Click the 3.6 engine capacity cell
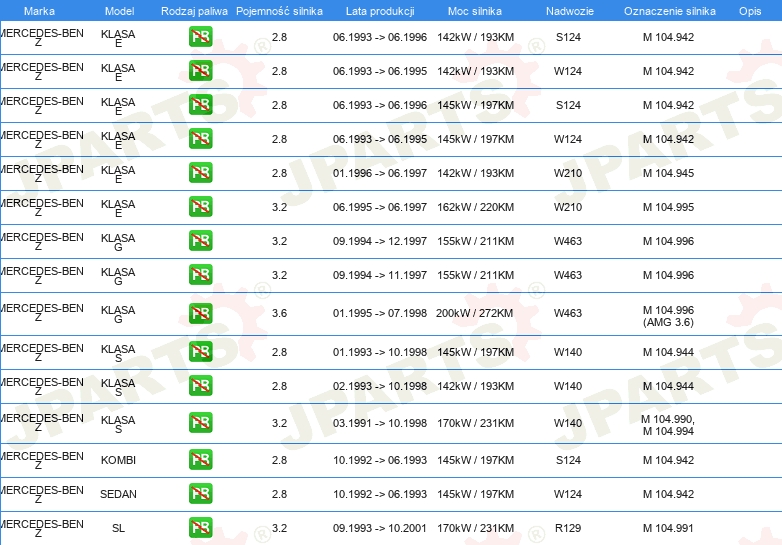This screenshot has width=782, height=545. click(x=279, y=313)
